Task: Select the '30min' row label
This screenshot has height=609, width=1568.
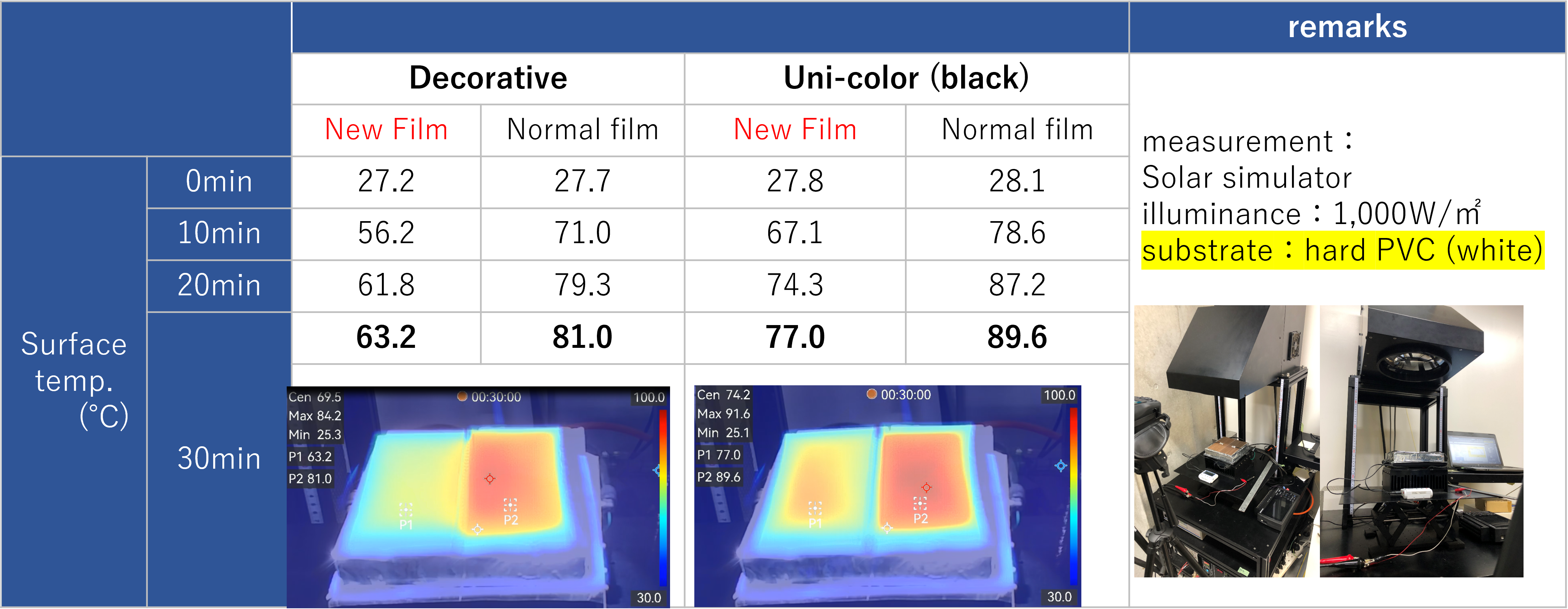Action: [x=219, y=458]
